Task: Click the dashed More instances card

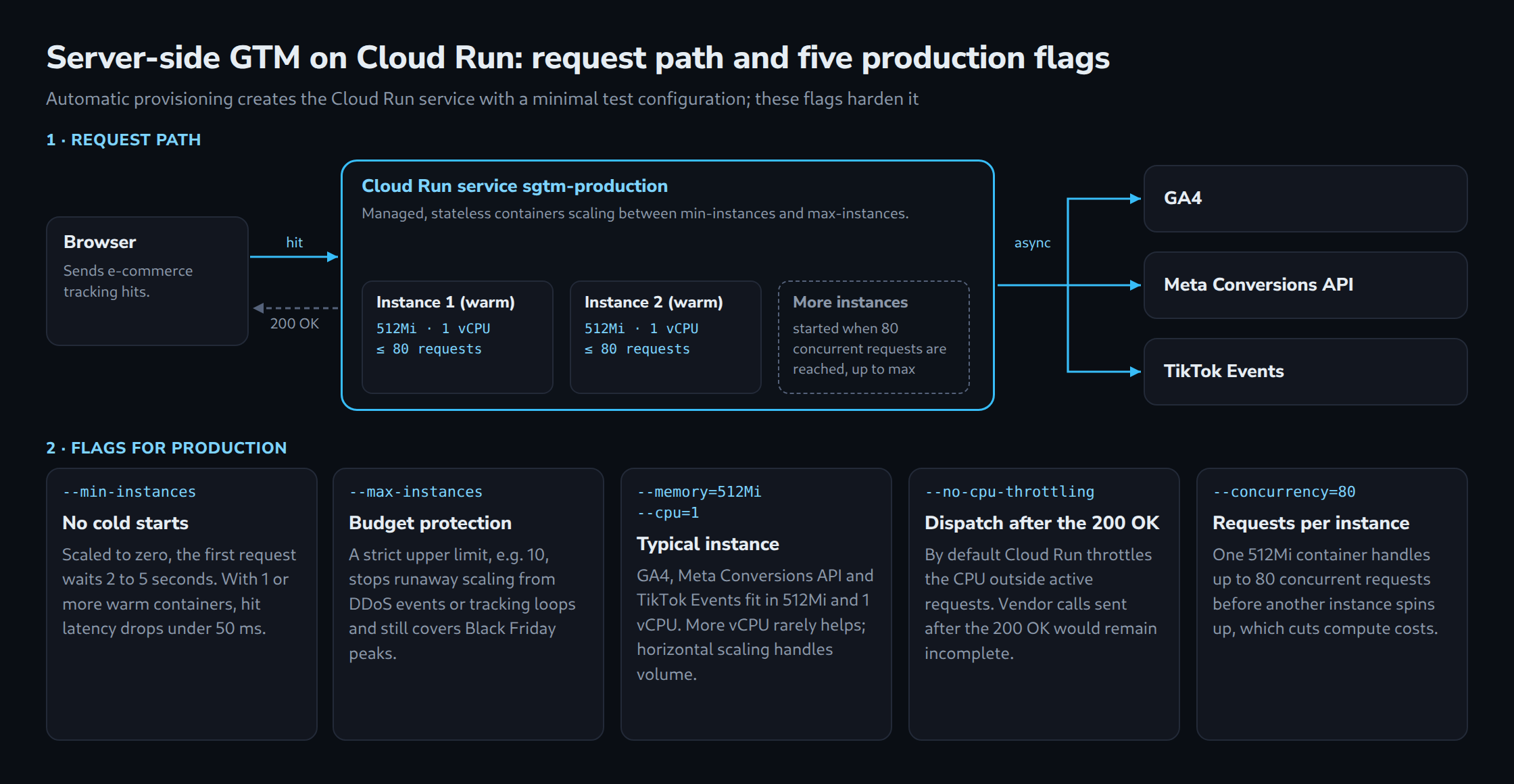Action: click(x=874, y=337)
